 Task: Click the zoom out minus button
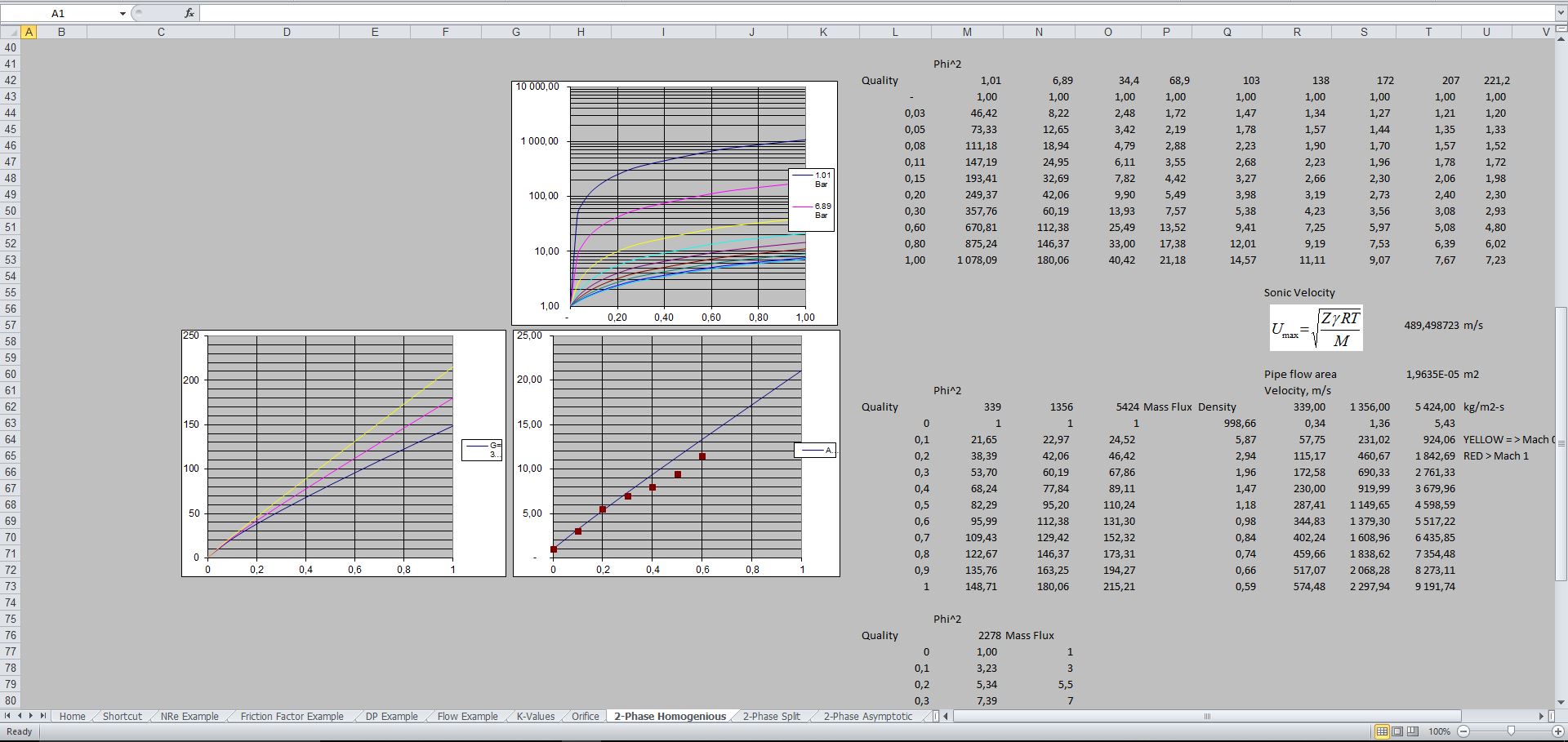click(x=1463, y=731)
